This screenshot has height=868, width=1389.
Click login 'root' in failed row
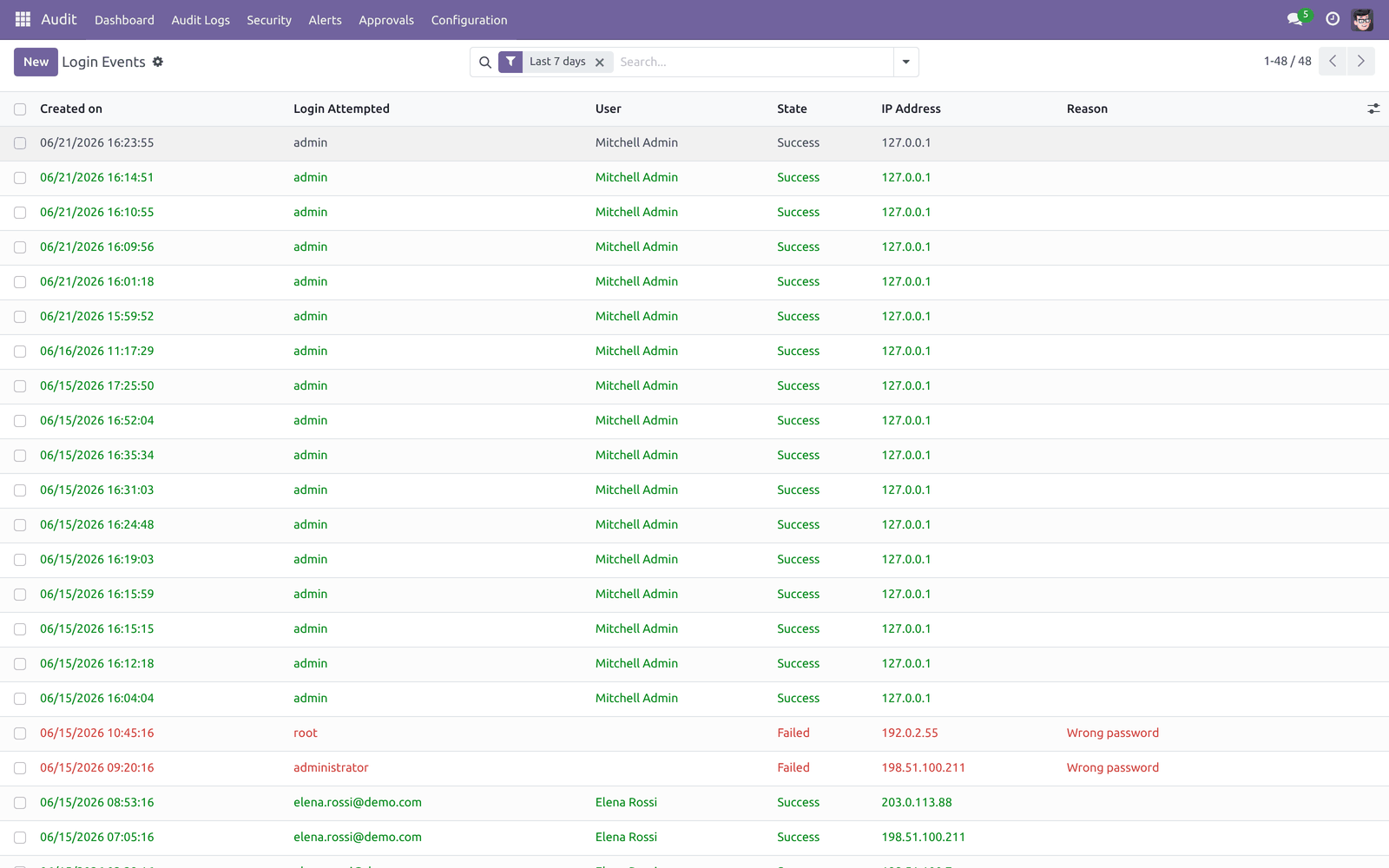tap(306, 733)
